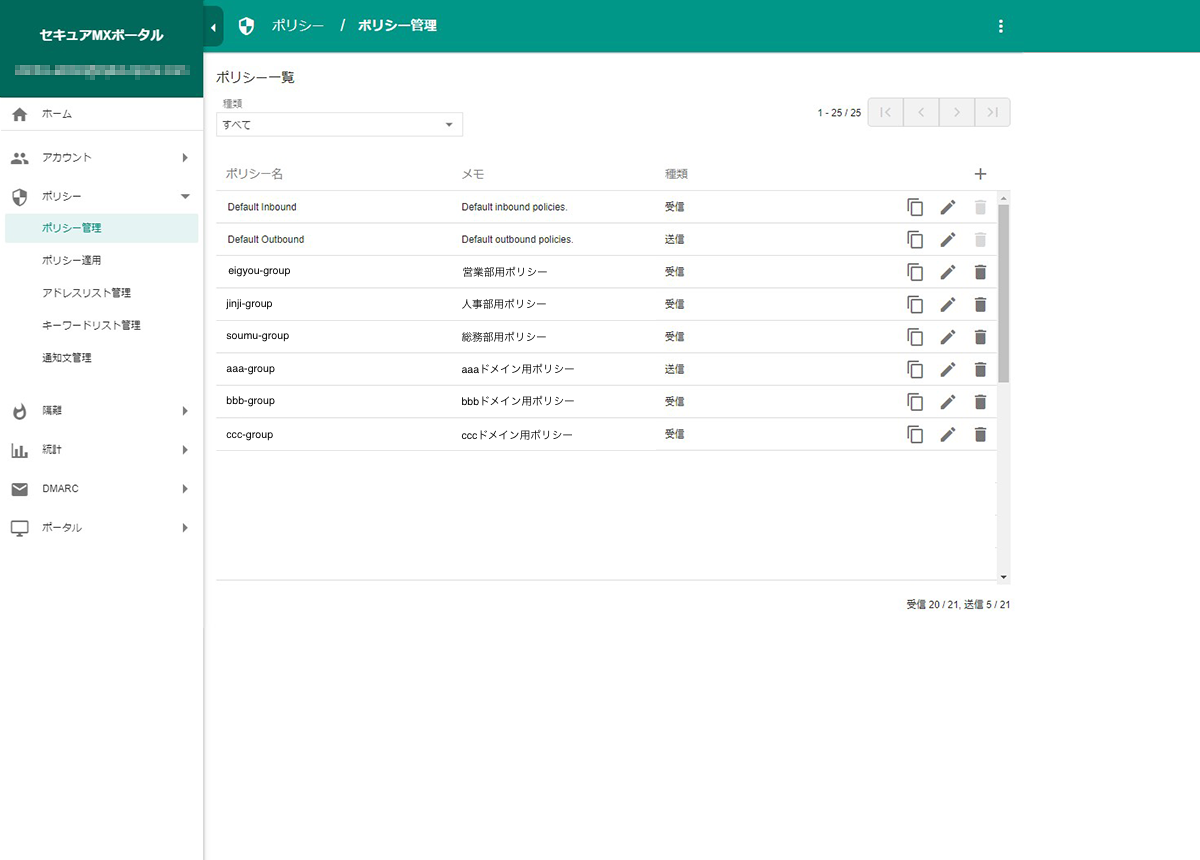Click the plus icon to add a policy
1200x860 pixels.
point(980,174)
